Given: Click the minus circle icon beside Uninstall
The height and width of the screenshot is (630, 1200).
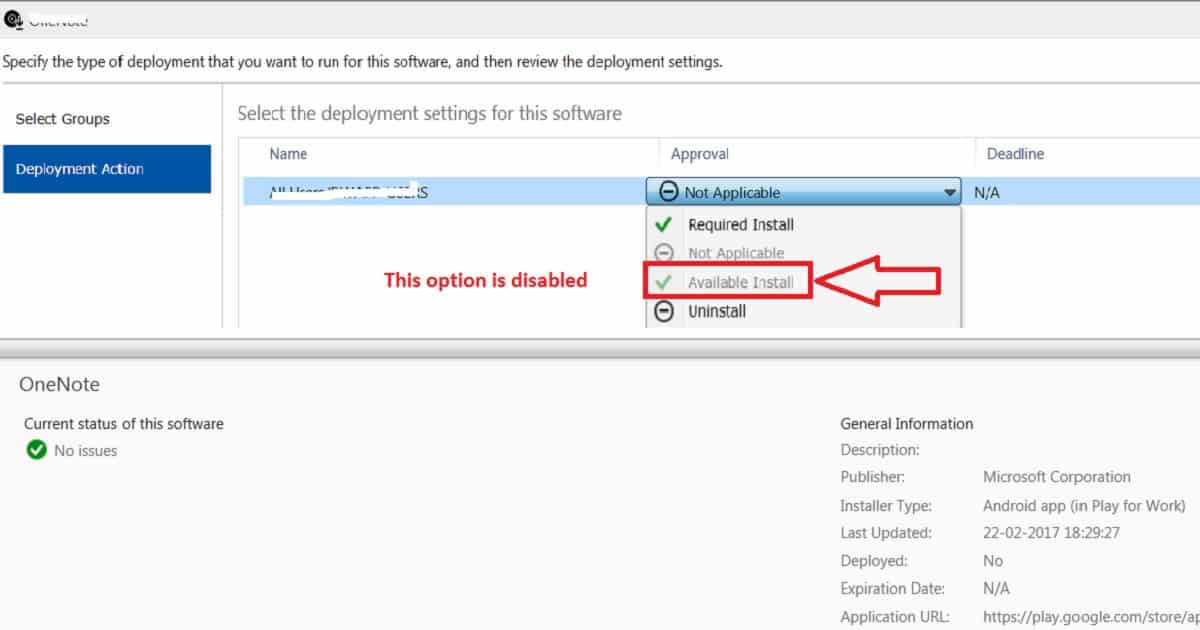Looking at the screenshot, I should (x=663, y=312).
